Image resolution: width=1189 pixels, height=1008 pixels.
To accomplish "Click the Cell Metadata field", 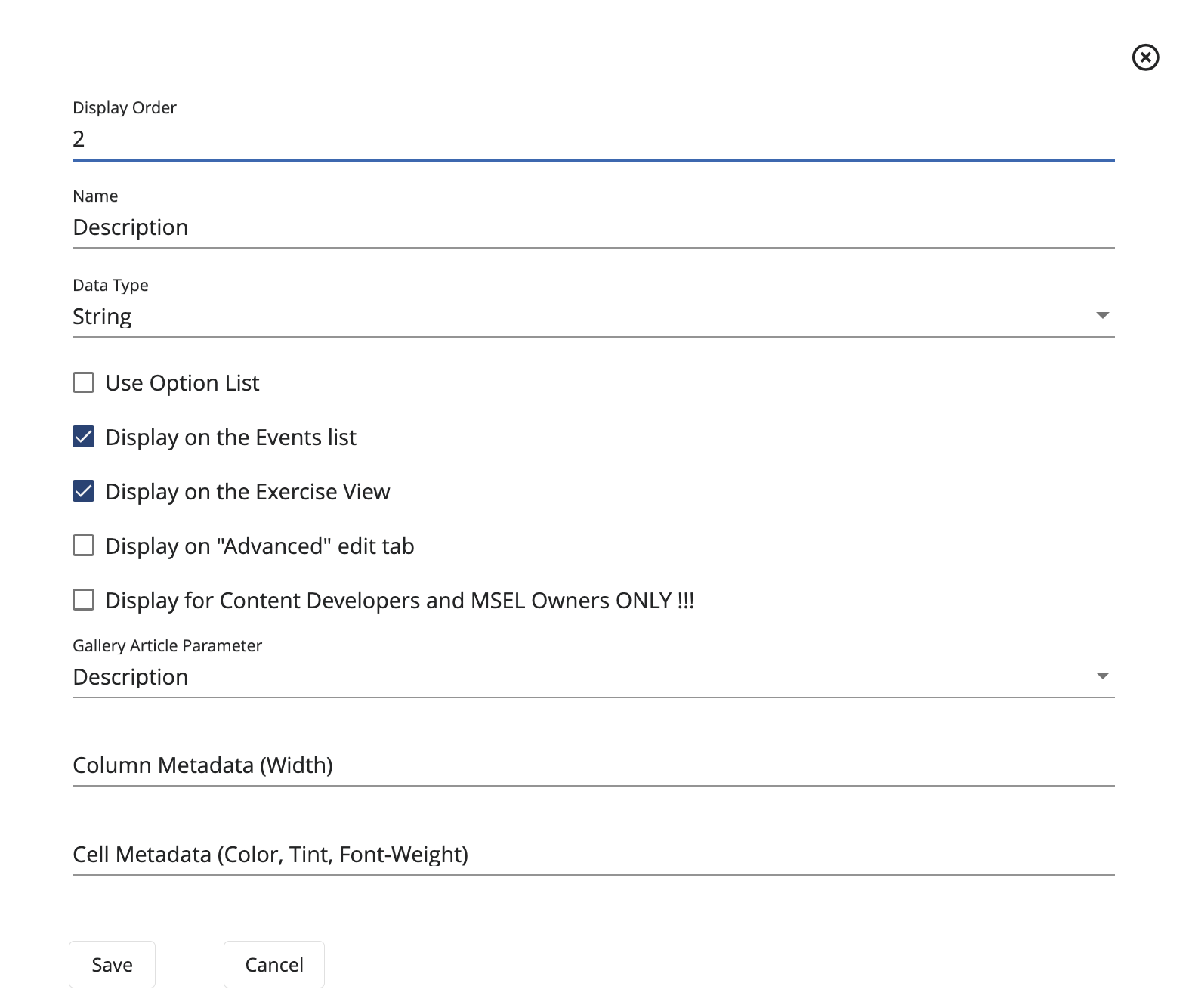I will (593, 855).
